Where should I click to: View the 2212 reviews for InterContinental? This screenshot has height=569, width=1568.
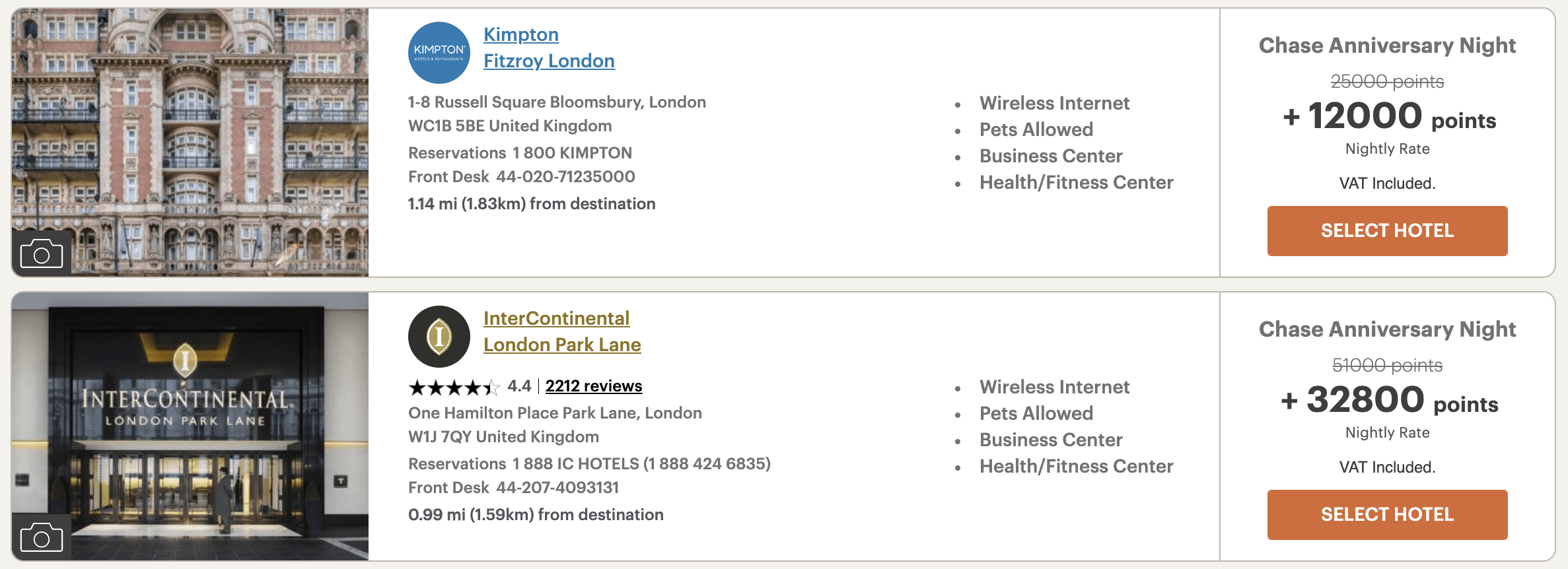592,386
